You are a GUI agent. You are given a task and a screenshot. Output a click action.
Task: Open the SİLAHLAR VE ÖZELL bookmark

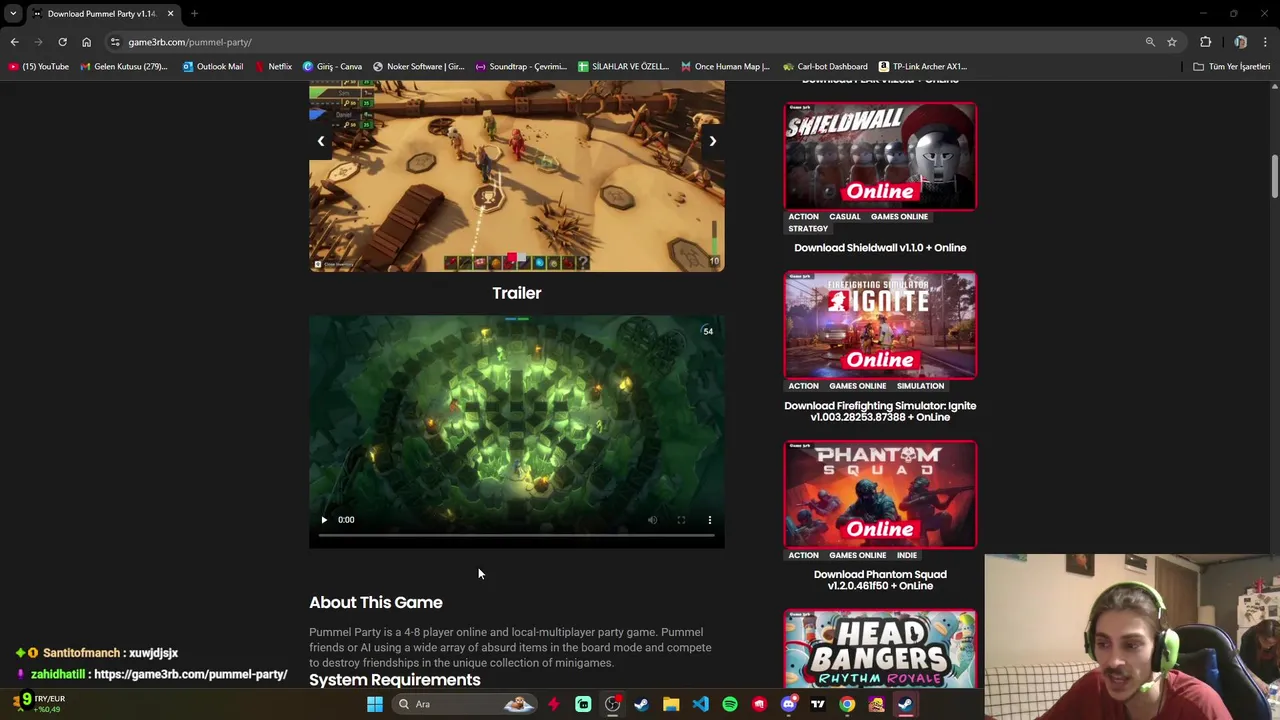point(623,67)
